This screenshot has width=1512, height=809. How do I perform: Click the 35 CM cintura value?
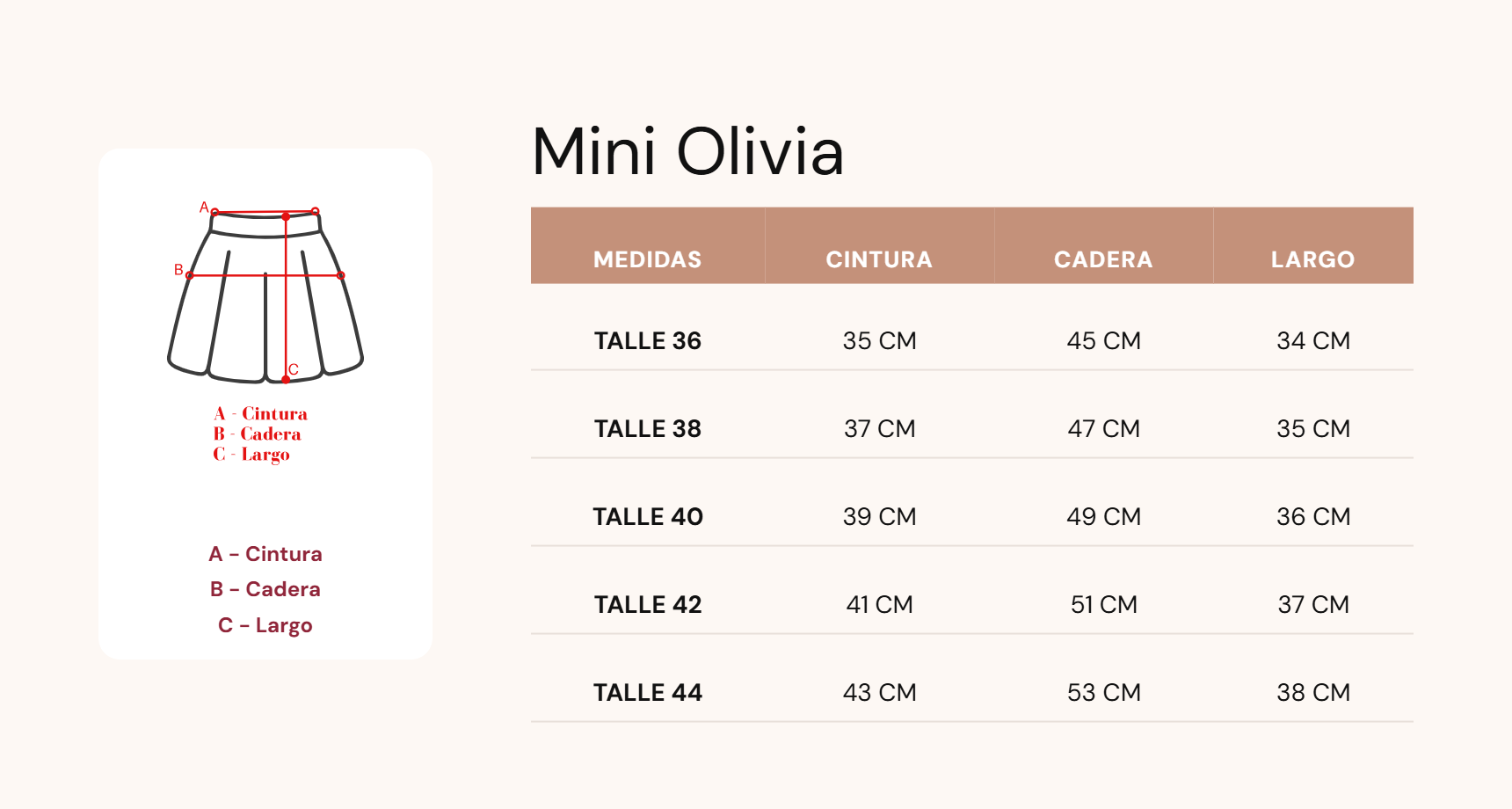coord(879,340)
